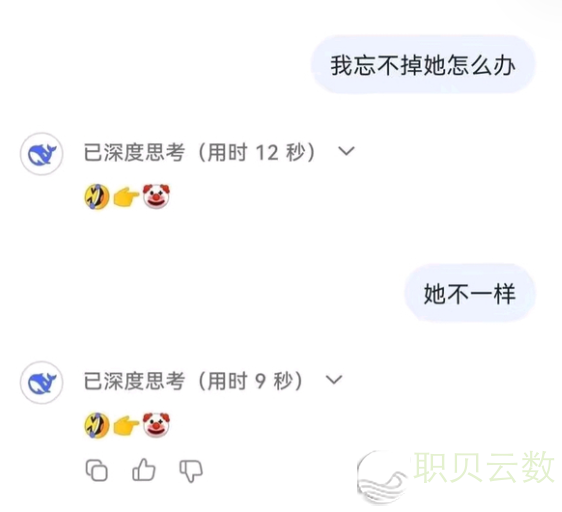
Task: Give the last reply a thumbs down
Action: tap(191, 471)
